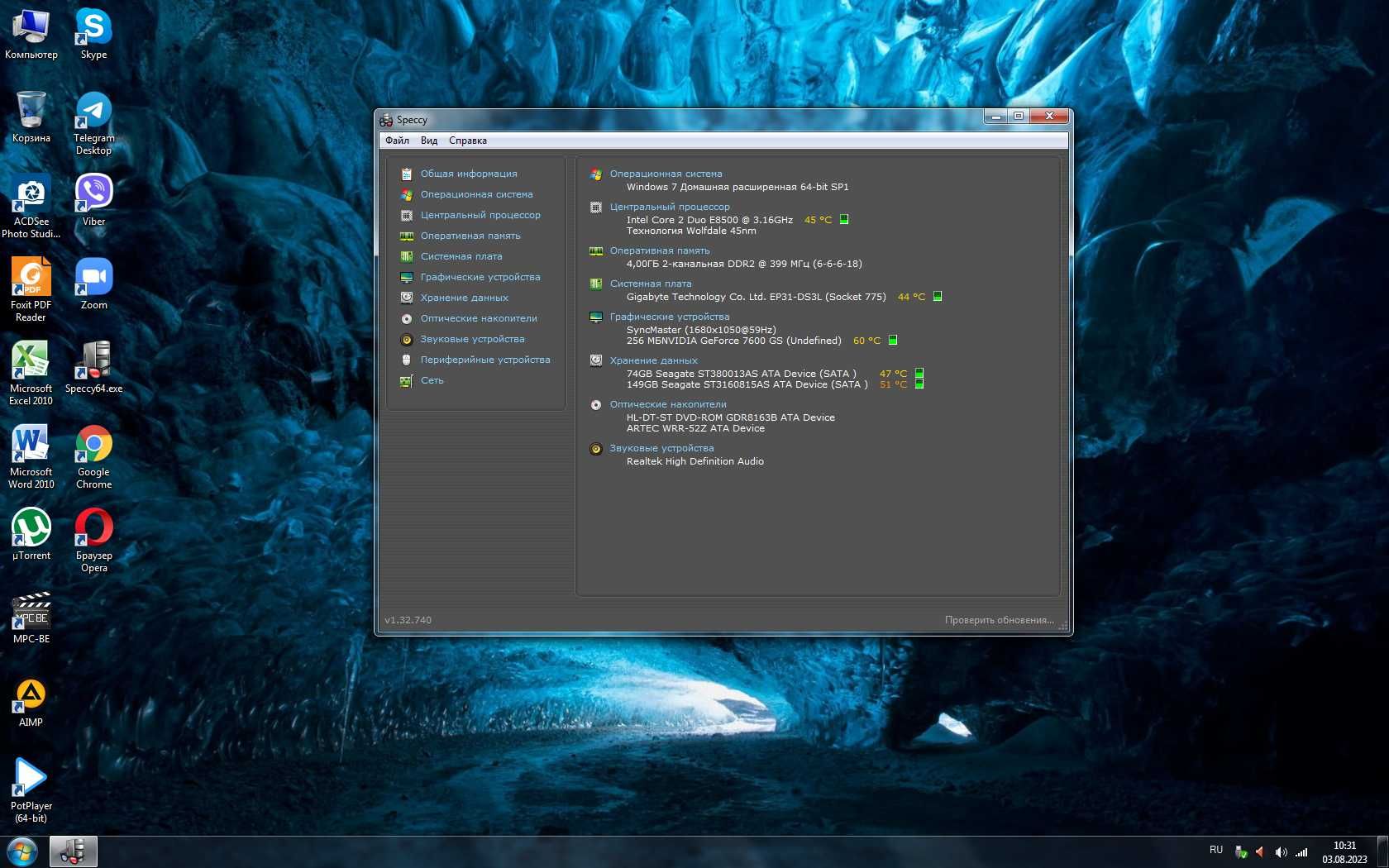This screenshot has width=1389, height=868.
Task: Click 51 °C drive temperature value
Action: (893, 384)
